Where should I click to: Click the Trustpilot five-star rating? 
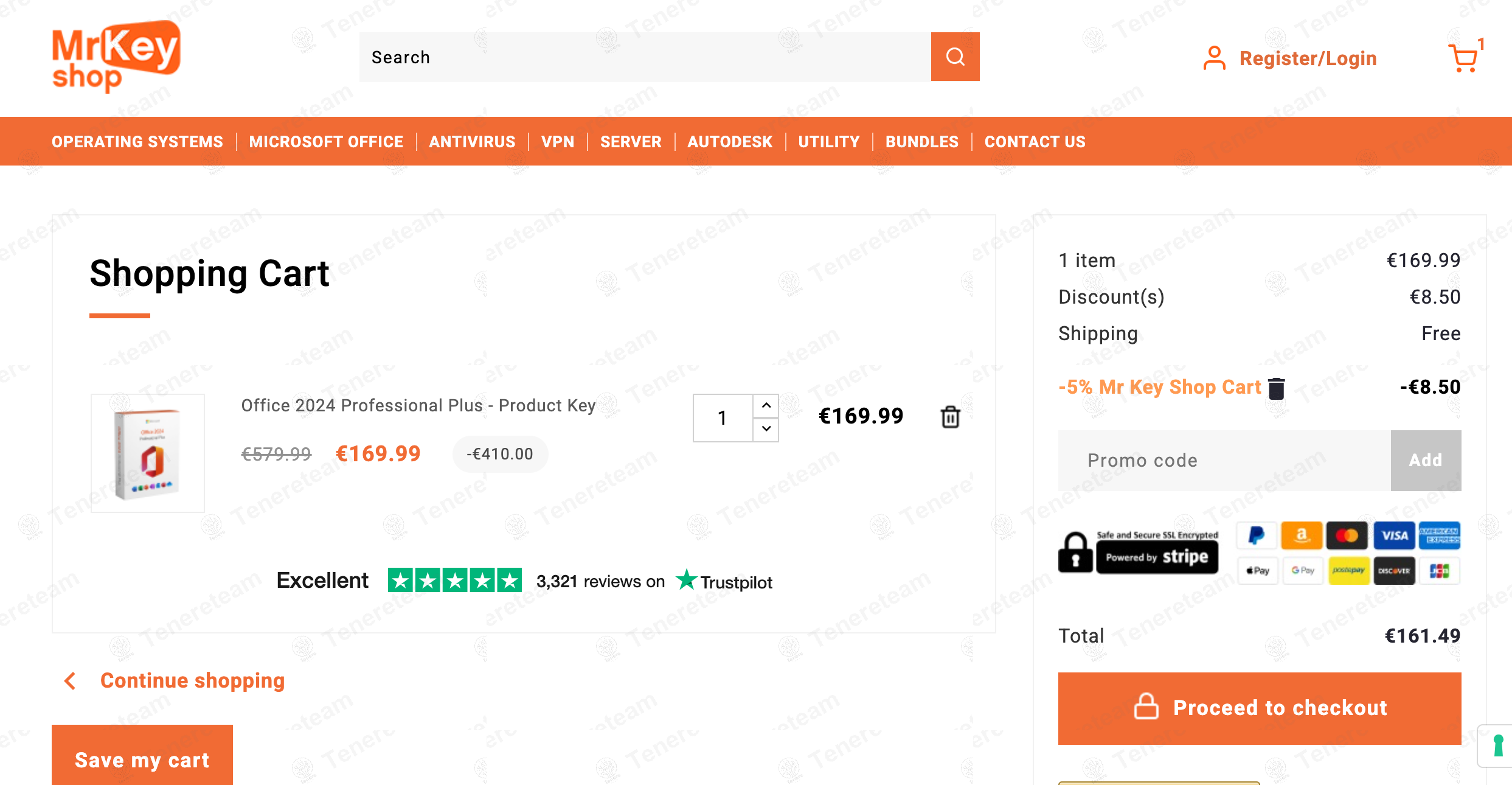455,581
